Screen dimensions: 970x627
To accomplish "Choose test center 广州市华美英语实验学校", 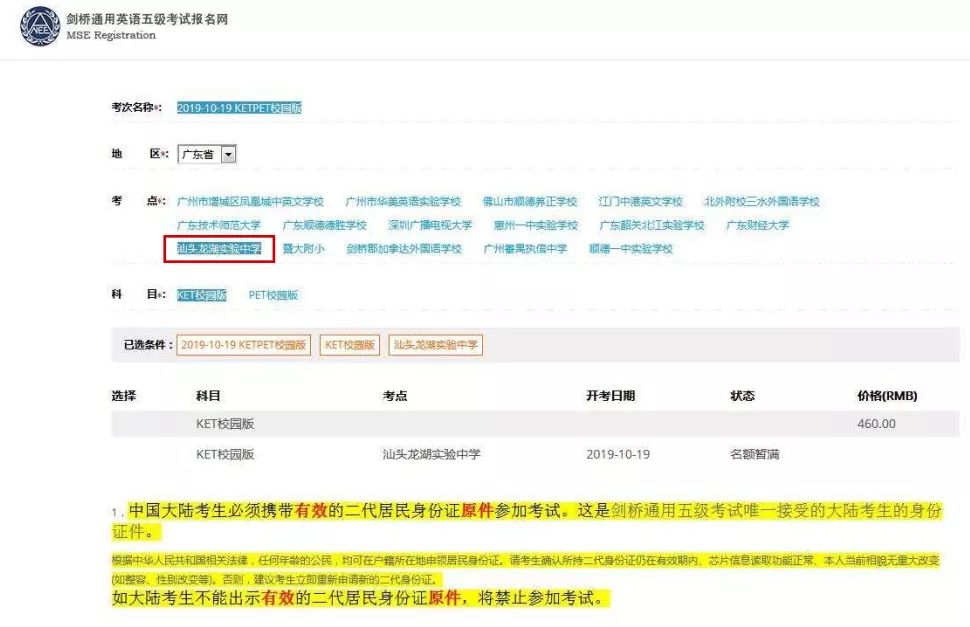I will click(403, 202).
